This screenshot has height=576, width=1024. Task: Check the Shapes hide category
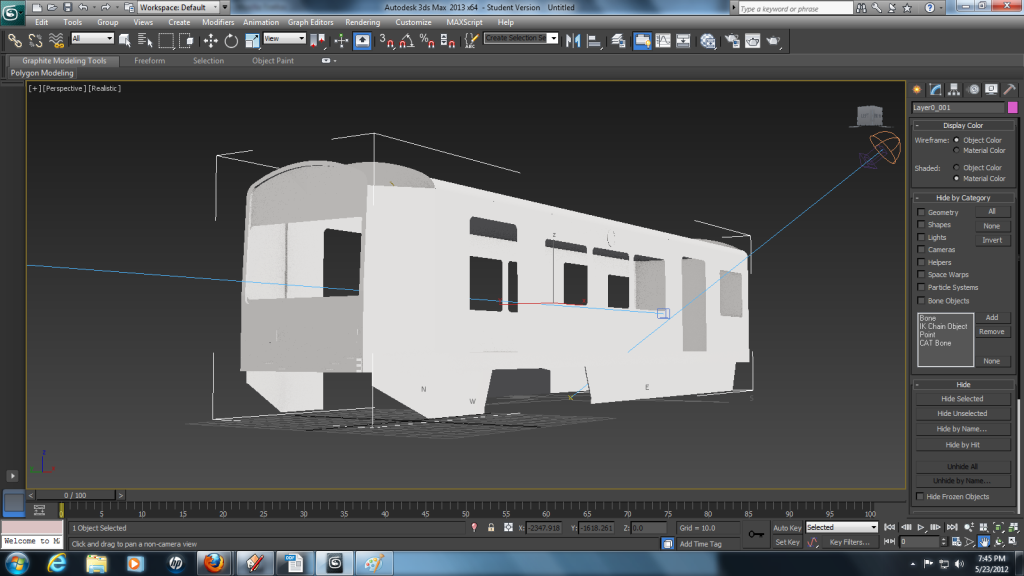pyautogui.click(x=921, y=225)
